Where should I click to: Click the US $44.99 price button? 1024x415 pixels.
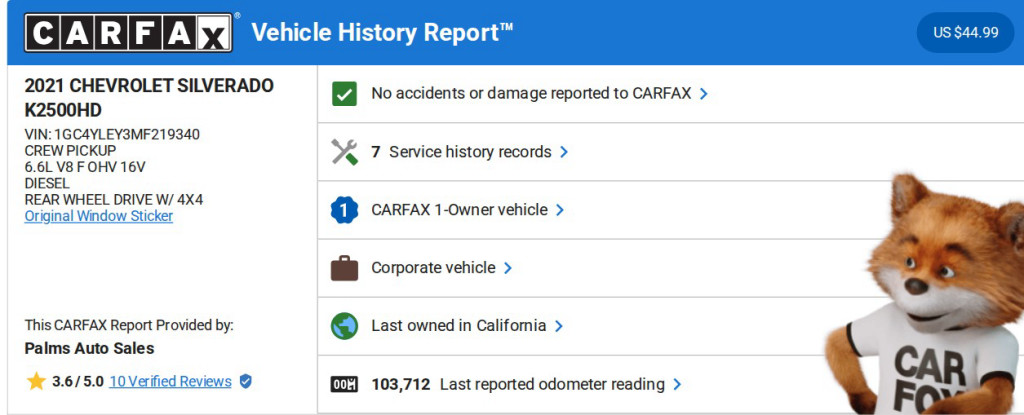(x=965, y=32)
